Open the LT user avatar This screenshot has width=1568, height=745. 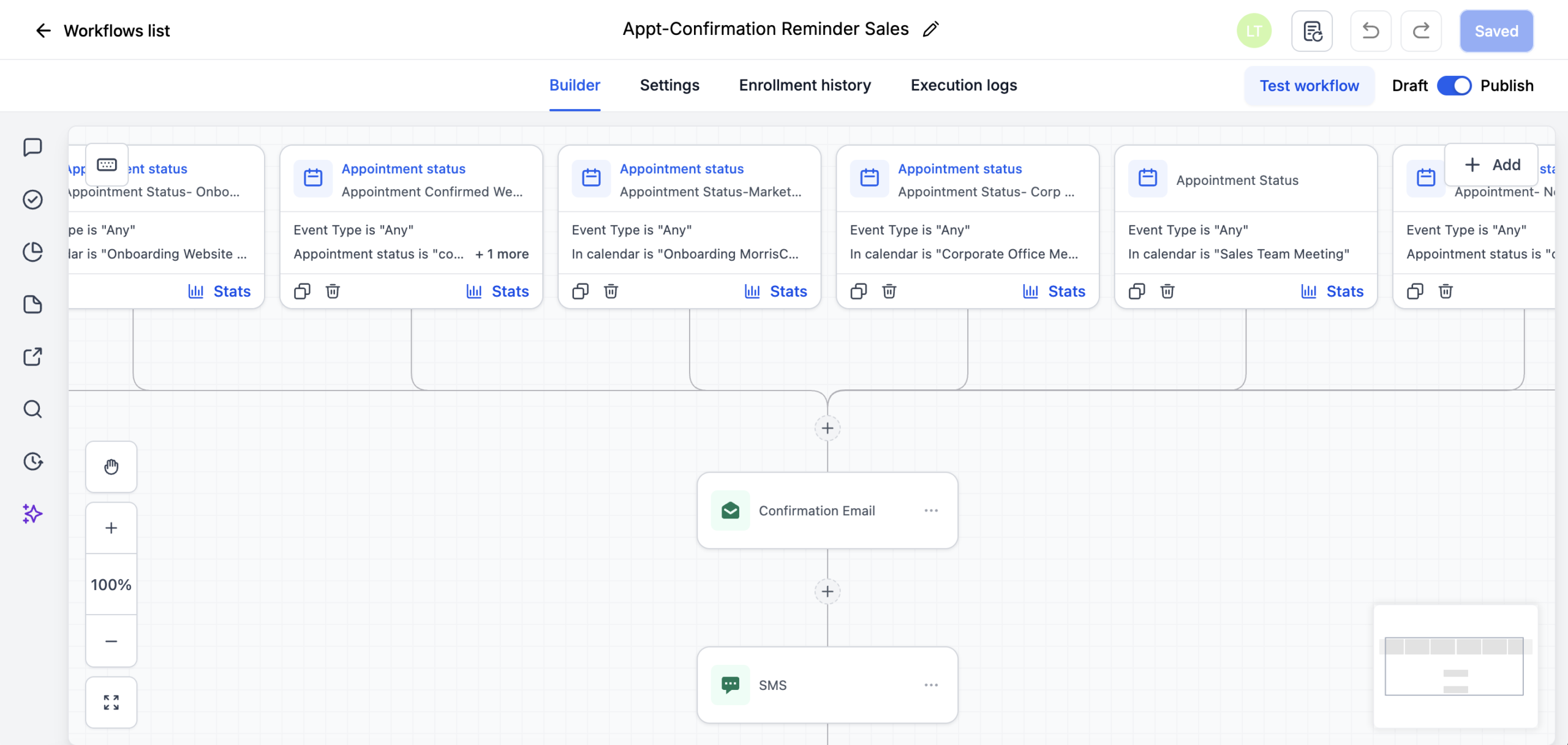[1254, 31]
